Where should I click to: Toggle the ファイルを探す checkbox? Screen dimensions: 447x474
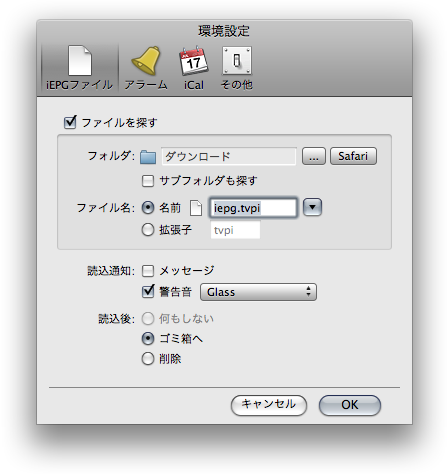(x=70, y=122)
